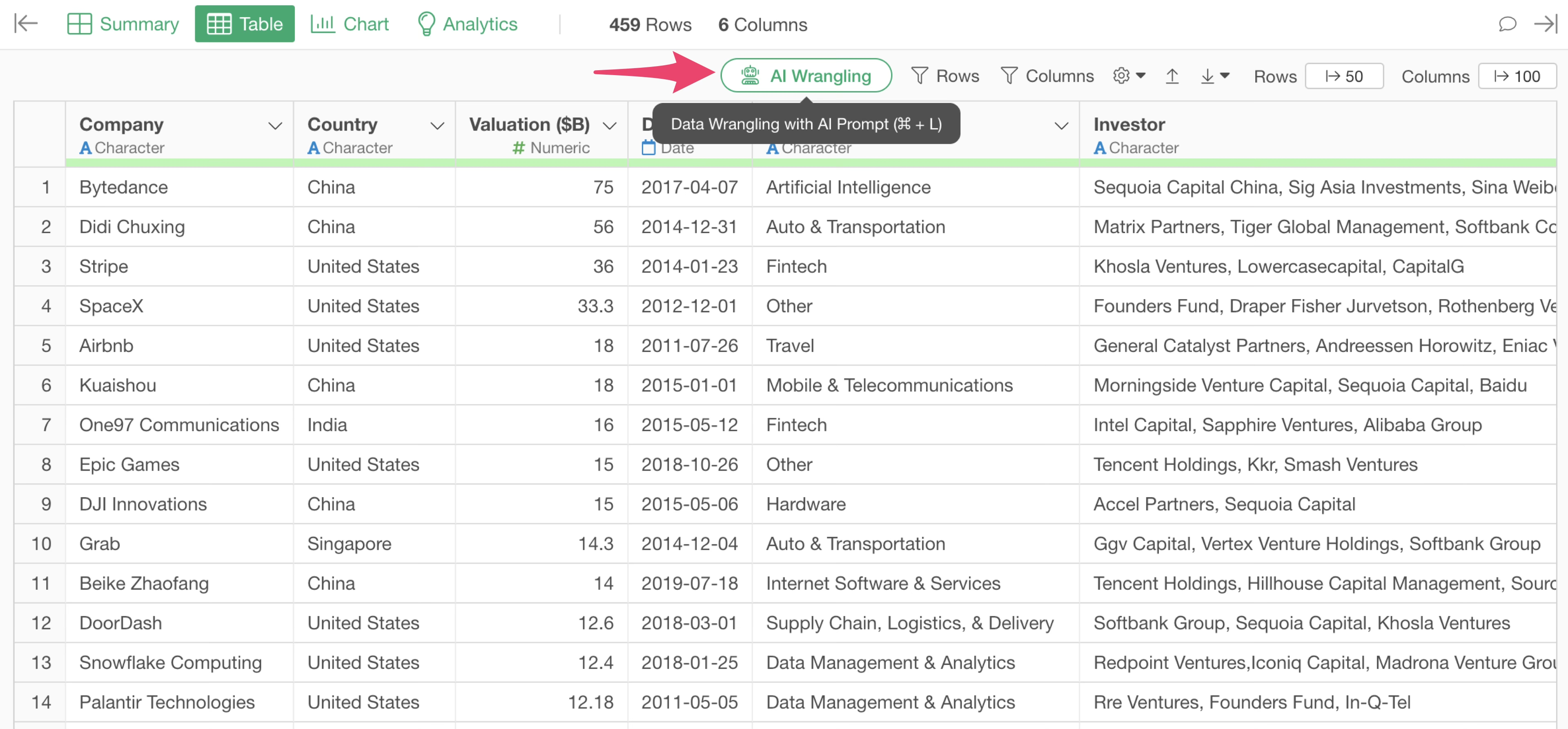Open the download arrow dropdown
Screen dimensions: 1568x729
[1215, 76]
